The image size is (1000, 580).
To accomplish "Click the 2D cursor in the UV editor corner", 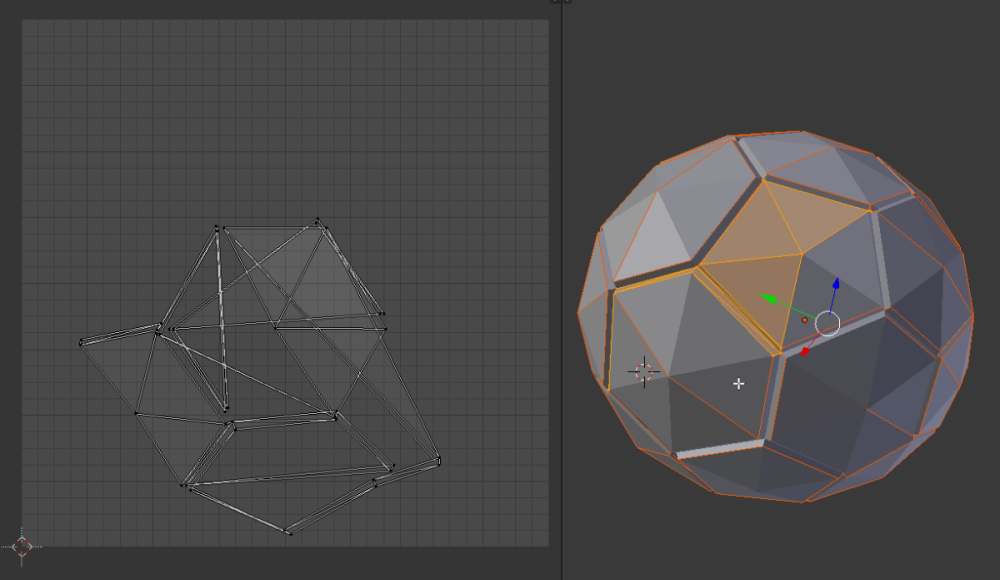I will (23, 546).
